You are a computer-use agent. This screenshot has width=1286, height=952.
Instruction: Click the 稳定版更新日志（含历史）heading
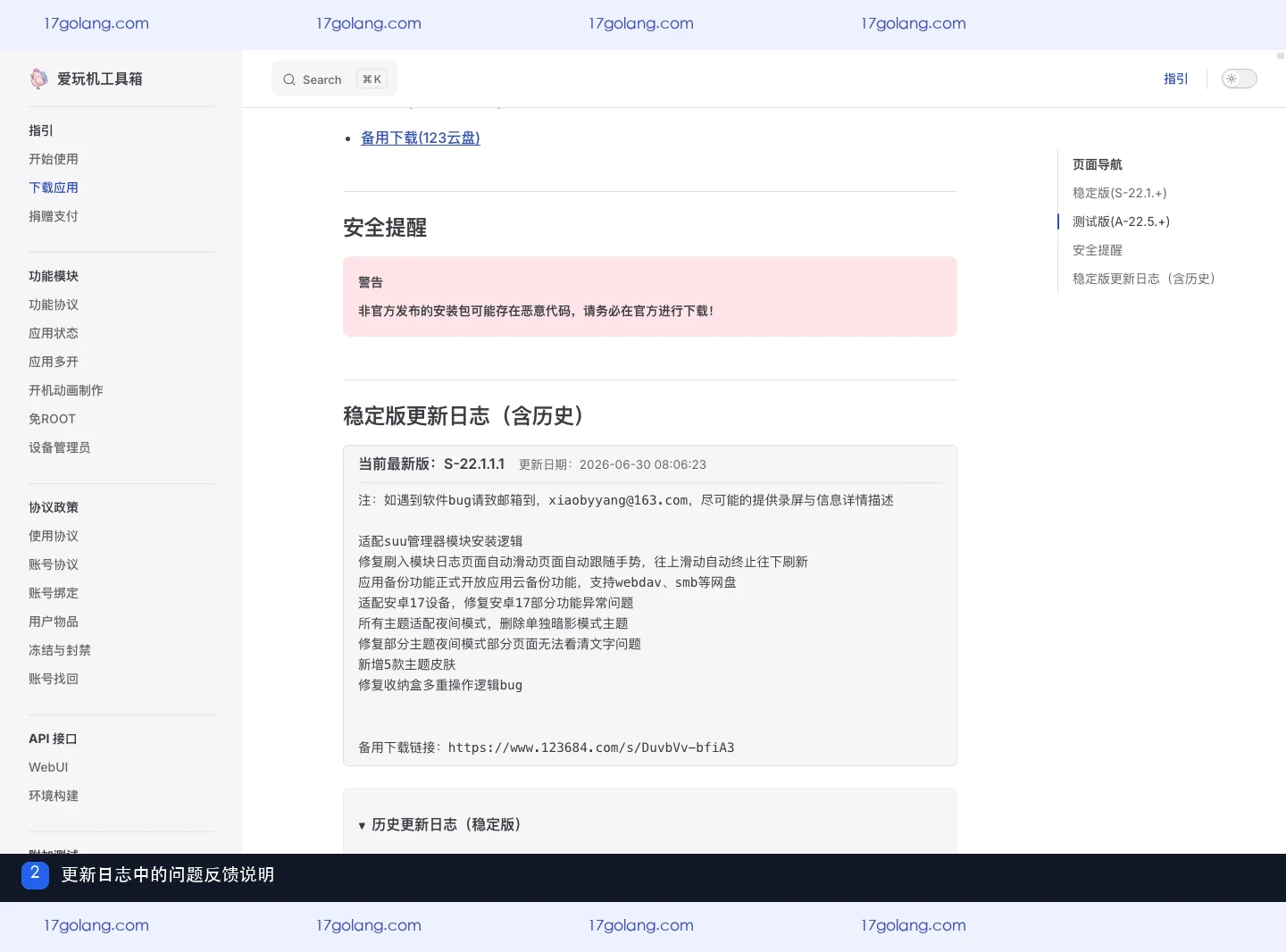[x=463, y=416]
